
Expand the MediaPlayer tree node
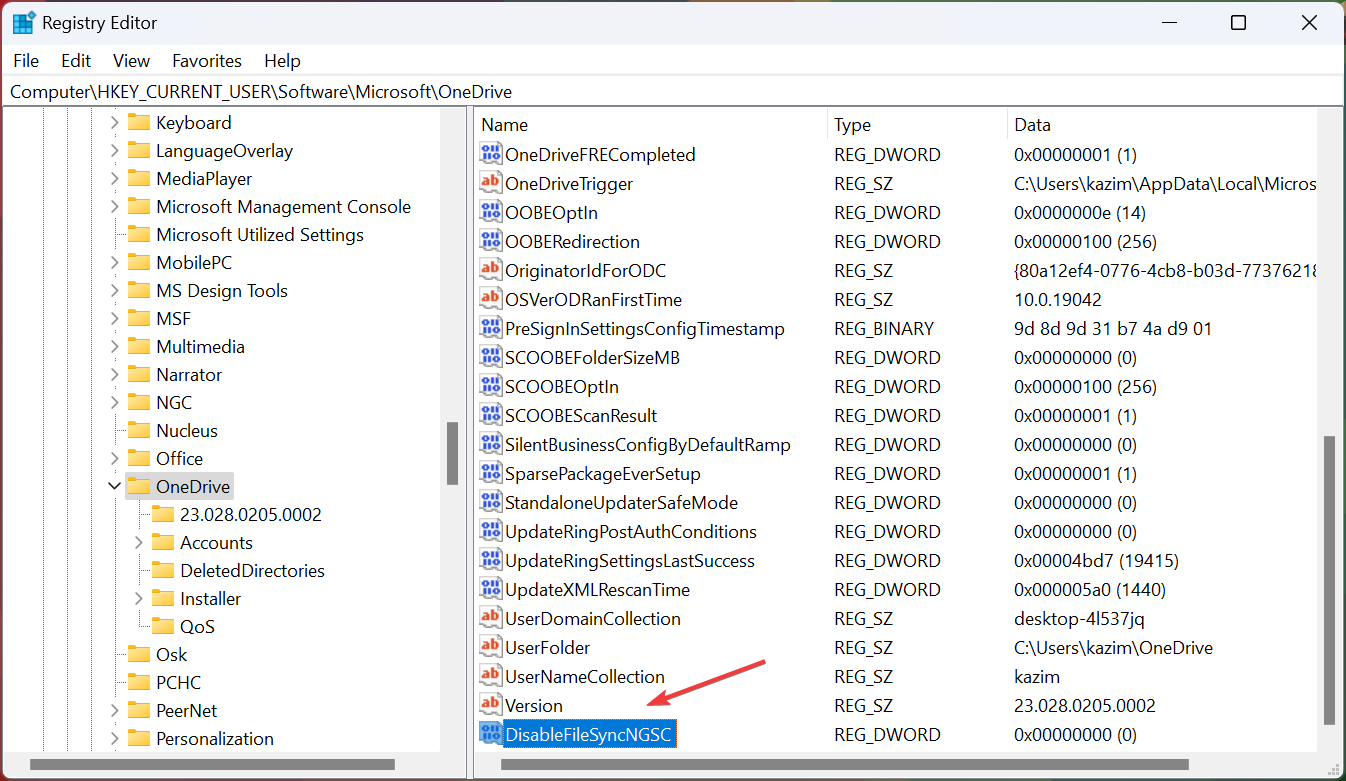tap(114, 179)
